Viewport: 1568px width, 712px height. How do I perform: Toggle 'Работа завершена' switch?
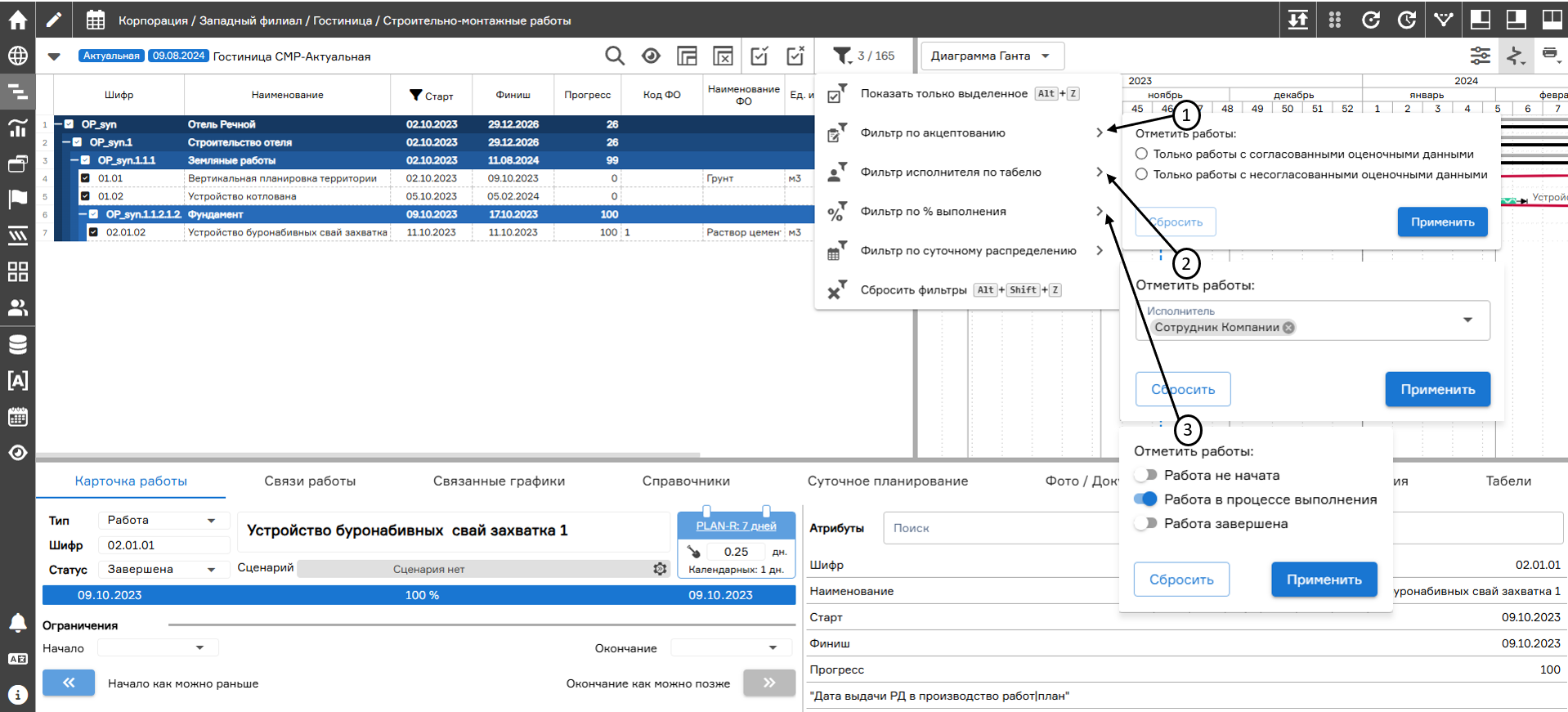click(1146, 523)
